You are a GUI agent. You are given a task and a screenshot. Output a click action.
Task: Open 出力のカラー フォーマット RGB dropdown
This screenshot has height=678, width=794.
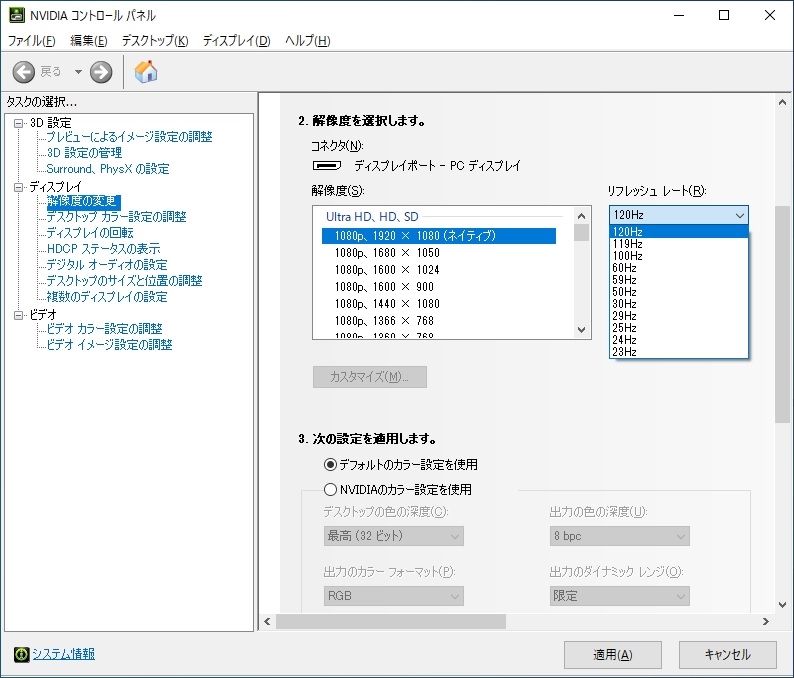tap(393, 596)
